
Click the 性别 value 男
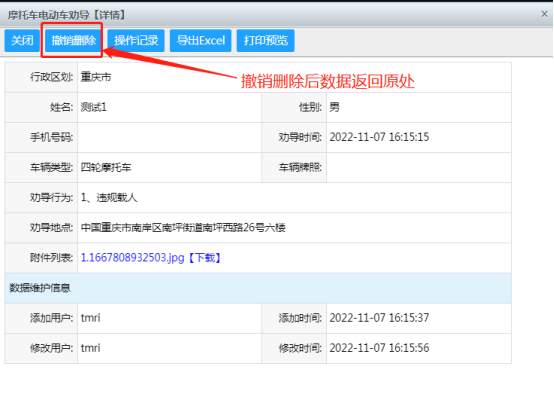(334, 107)
